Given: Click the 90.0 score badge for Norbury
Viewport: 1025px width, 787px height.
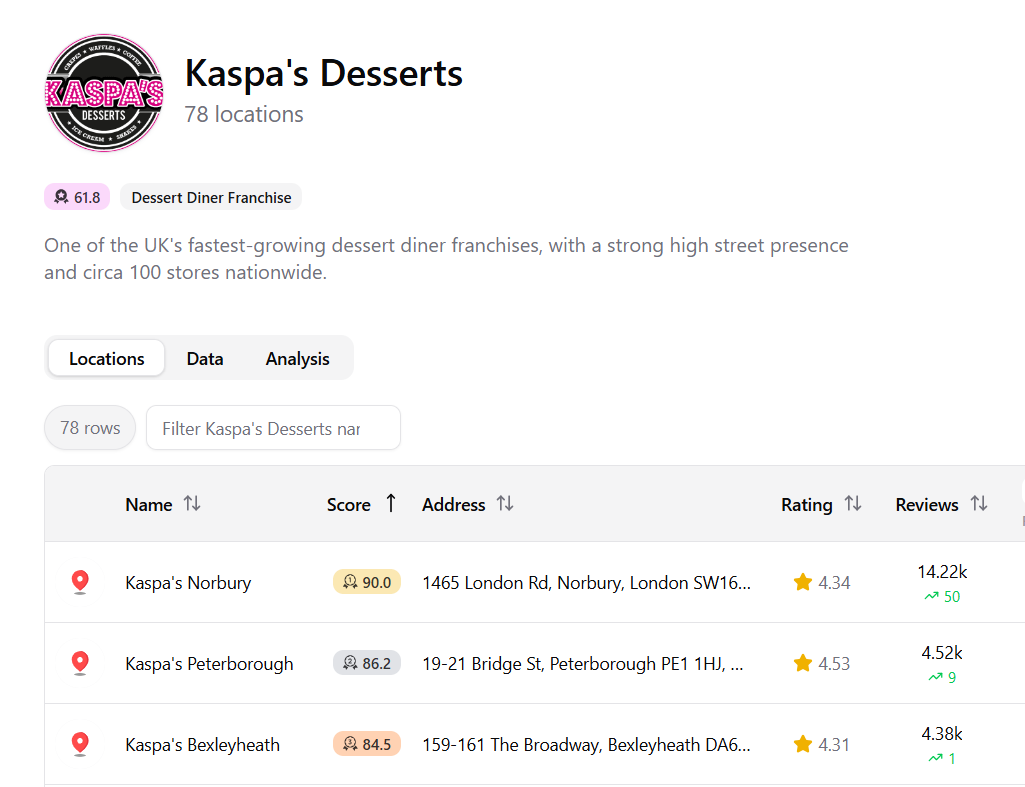Looking at the screenshot, I should [x=367, y=582].
